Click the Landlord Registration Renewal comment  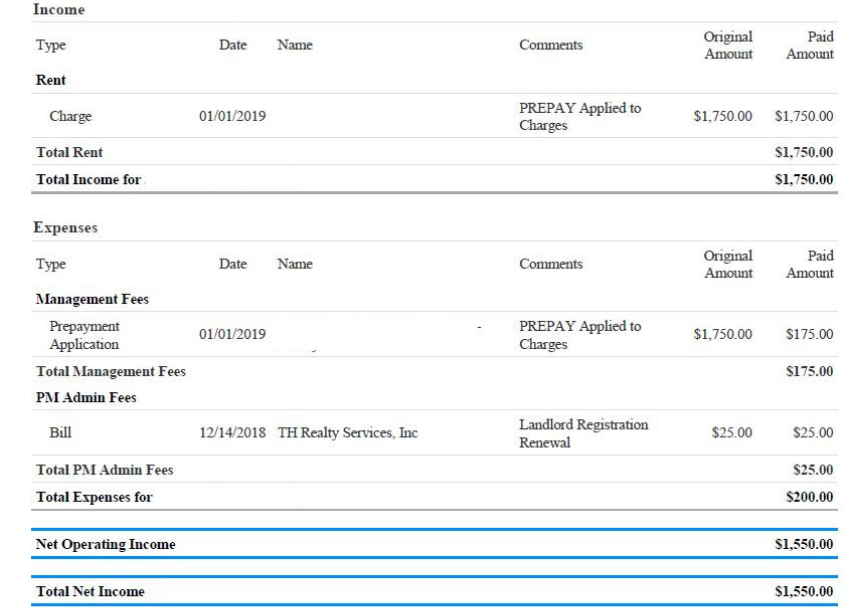tap(583, 433)
